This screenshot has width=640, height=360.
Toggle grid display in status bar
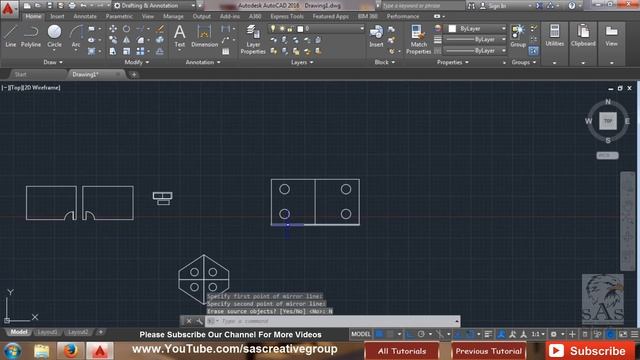(379, 334)
